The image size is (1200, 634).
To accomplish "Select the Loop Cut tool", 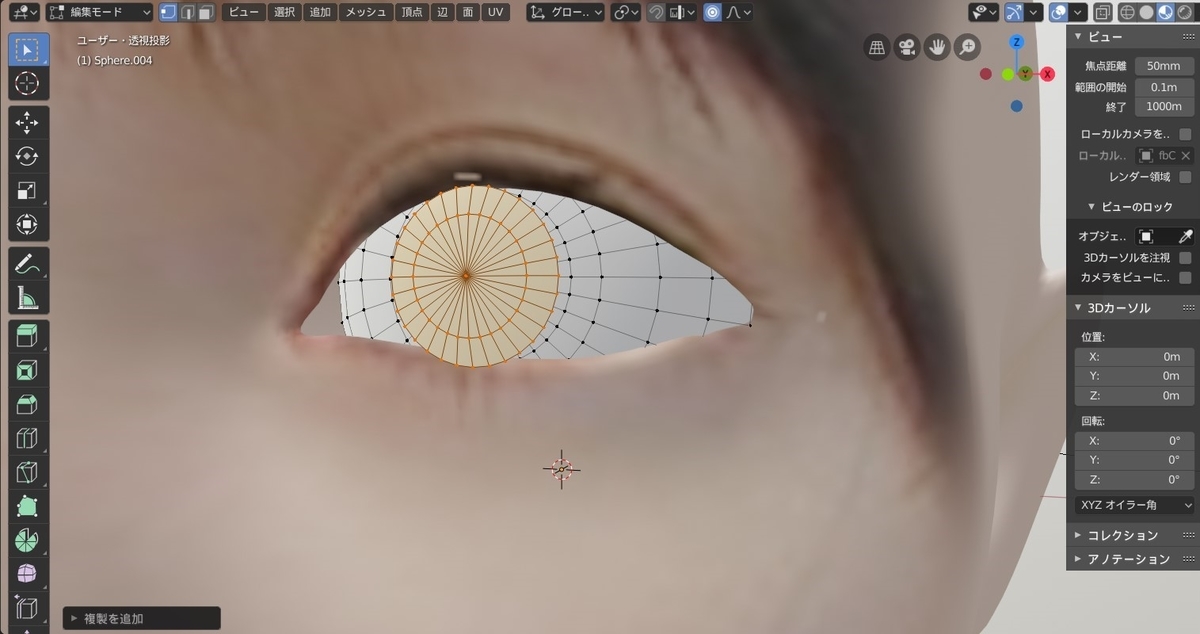I will (x=27, y=438).
